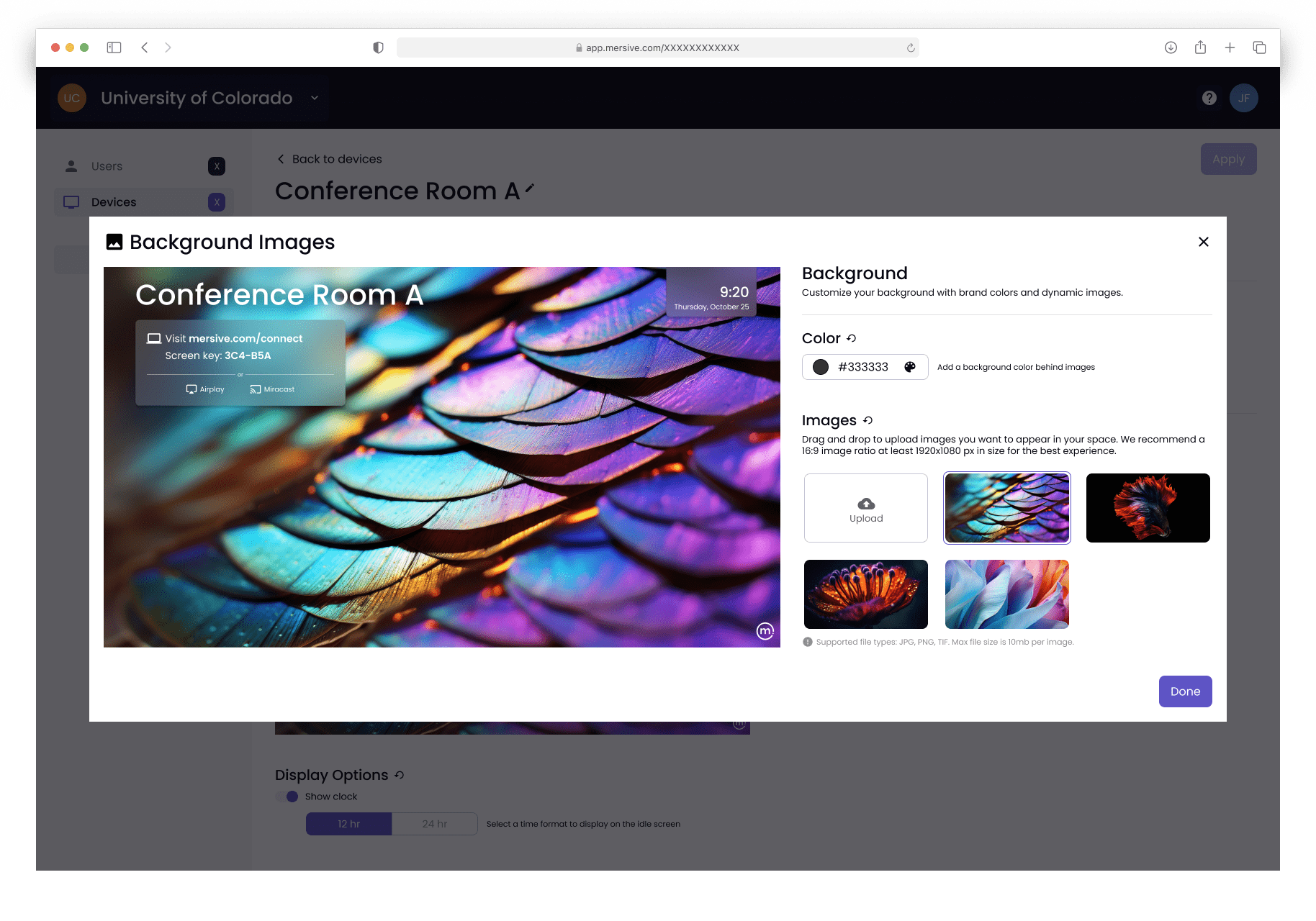Viewport: 1316px width, 921px height.
Task: Click the Done button
Action: tap(1185, 691)
